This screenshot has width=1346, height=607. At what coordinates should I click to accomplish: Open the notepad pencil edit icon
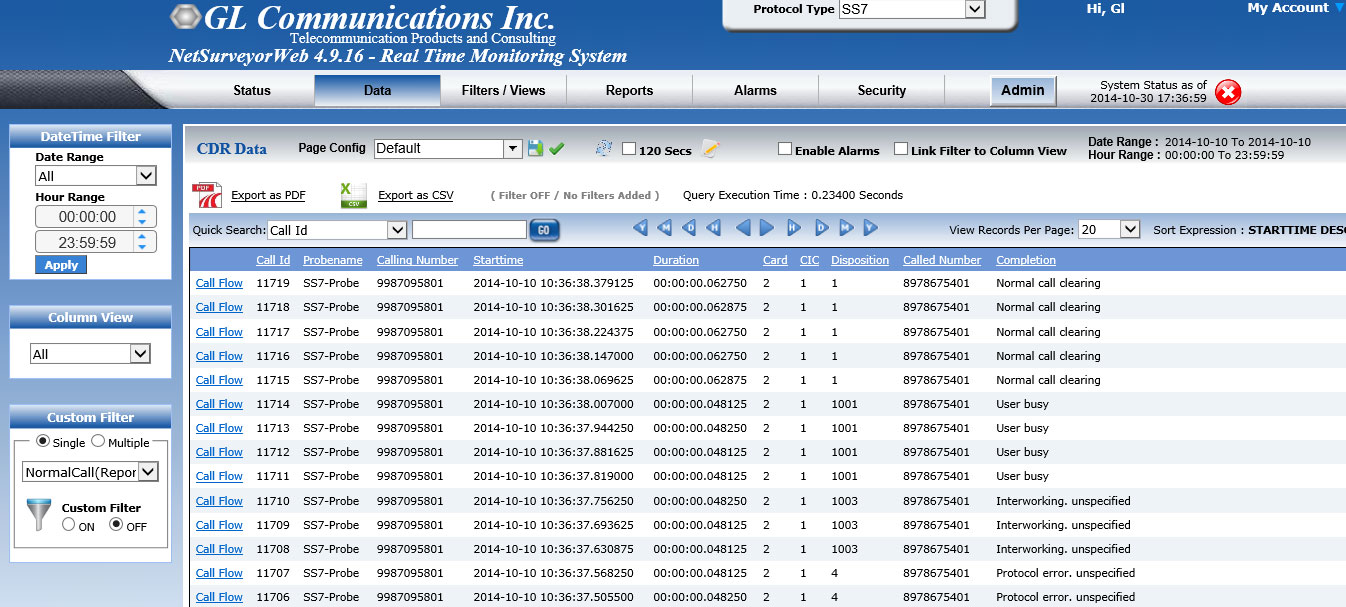click(710, 149)
